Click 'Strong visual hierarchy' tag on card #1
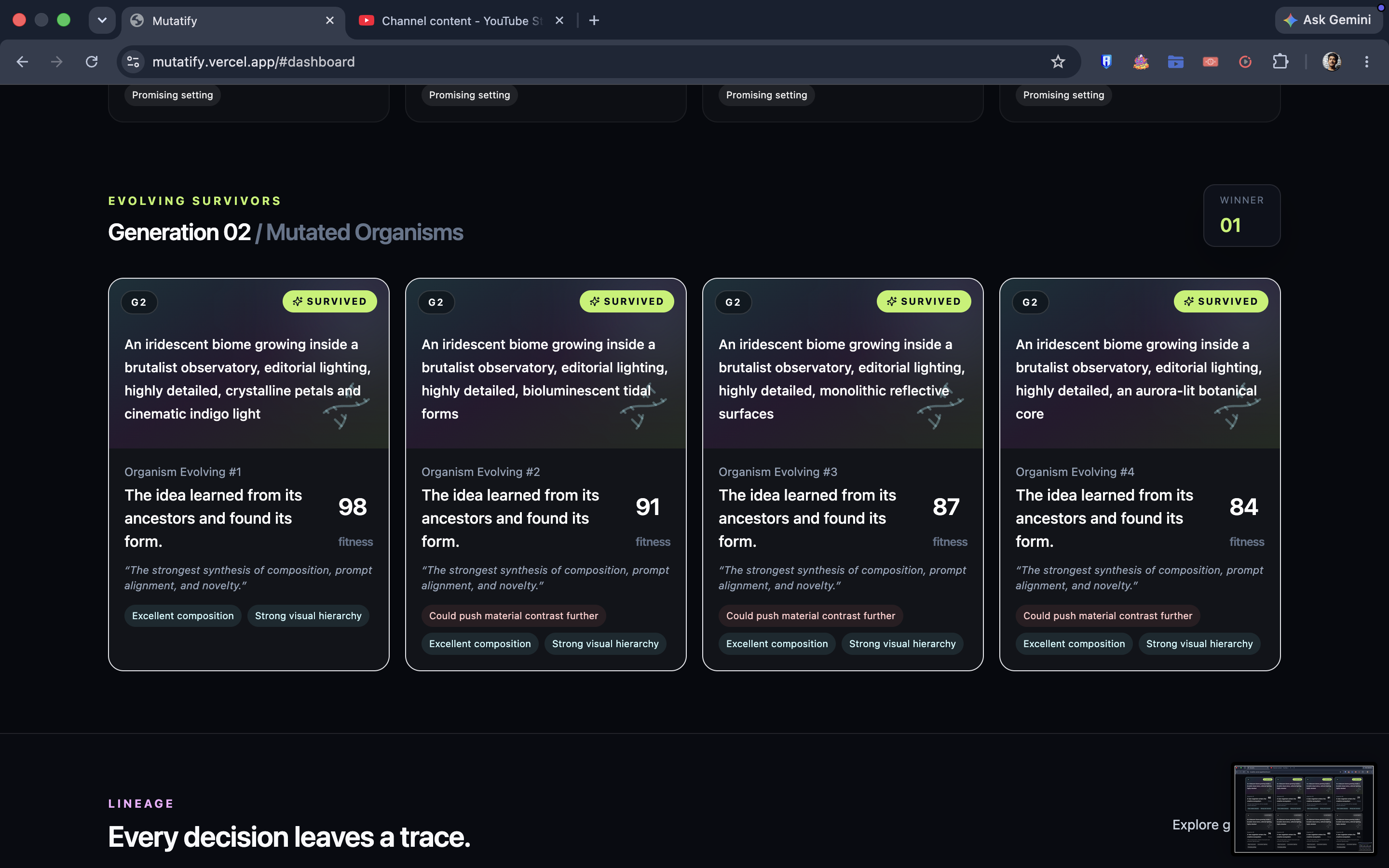1389x868 pixels. point(308,615)
